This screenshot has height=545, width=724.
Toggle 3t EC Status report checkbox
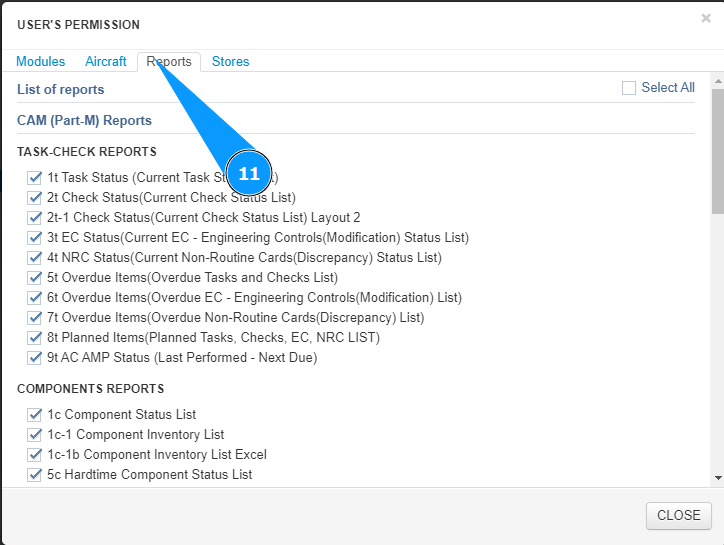tap(35, 238)
